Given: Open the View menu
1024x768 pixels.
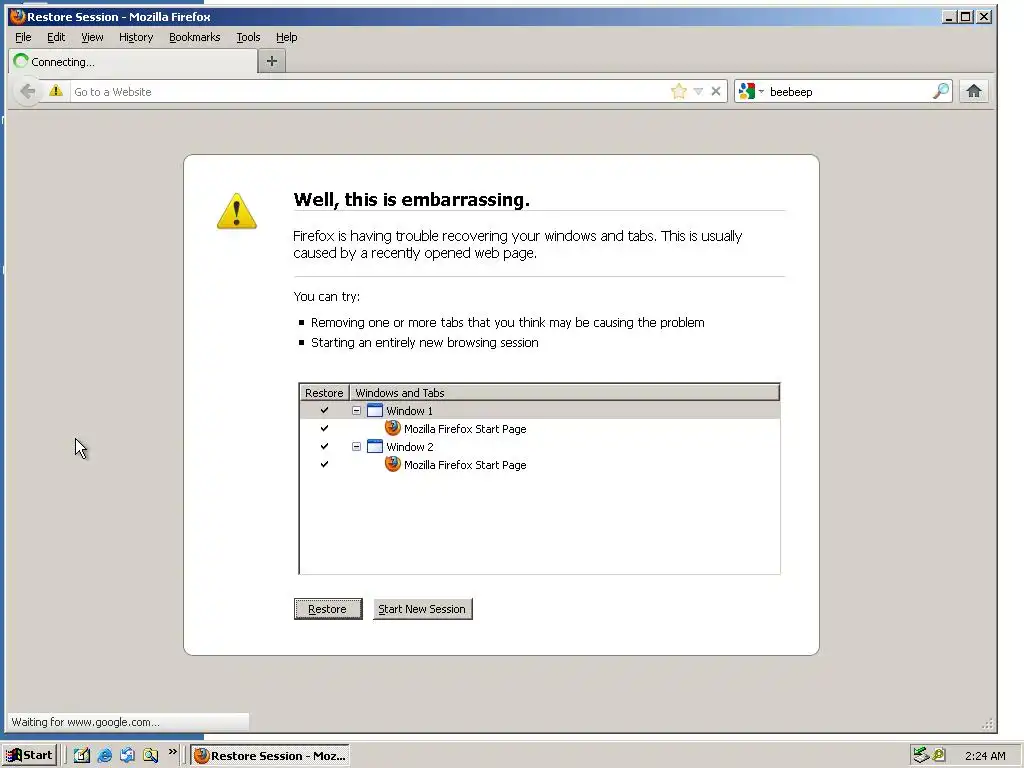Looking at the screenshot, I should (x=92, y=37).
